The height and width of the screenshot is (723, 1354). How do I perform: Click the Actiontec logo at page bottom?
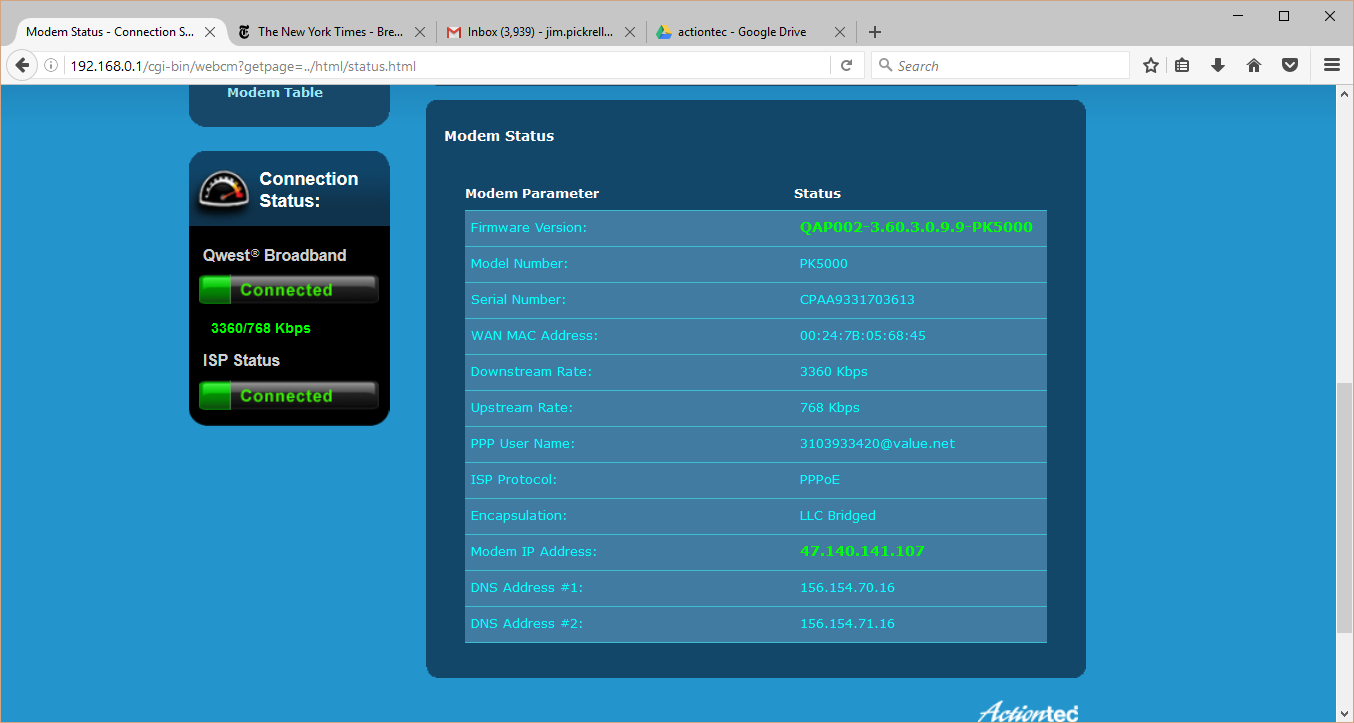coord(1028,712)
